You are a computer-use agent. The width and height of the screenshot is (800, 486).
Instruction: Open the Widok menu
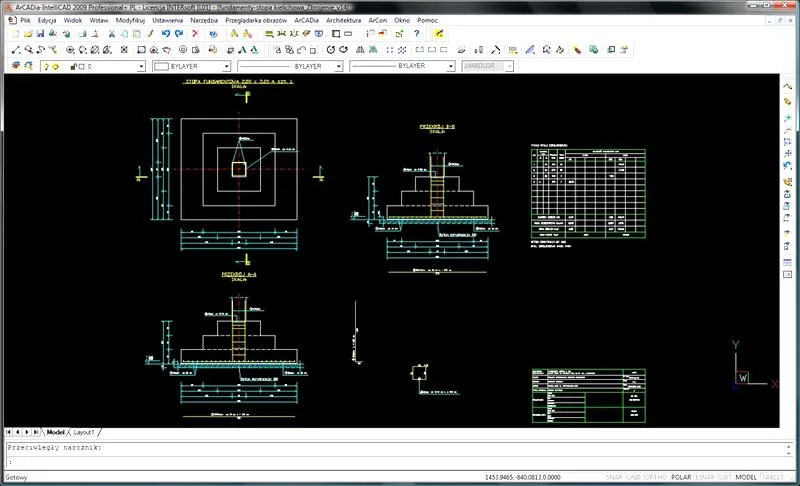(73, 20)
